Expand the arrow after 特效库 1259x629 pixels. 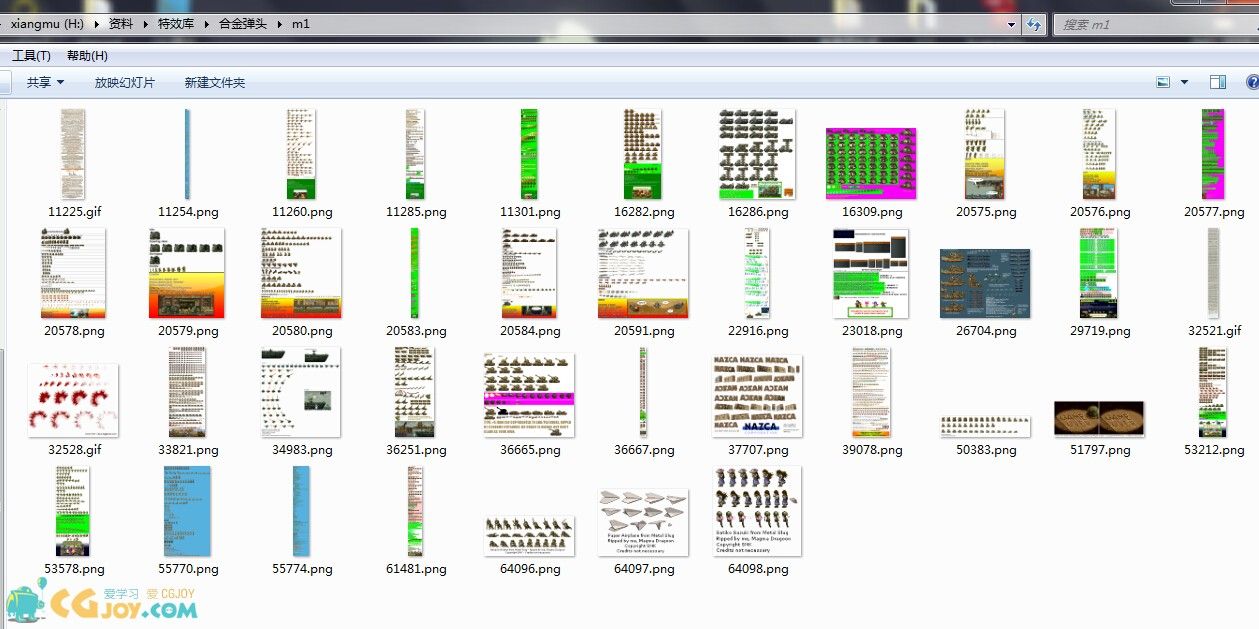click(208, 24)
